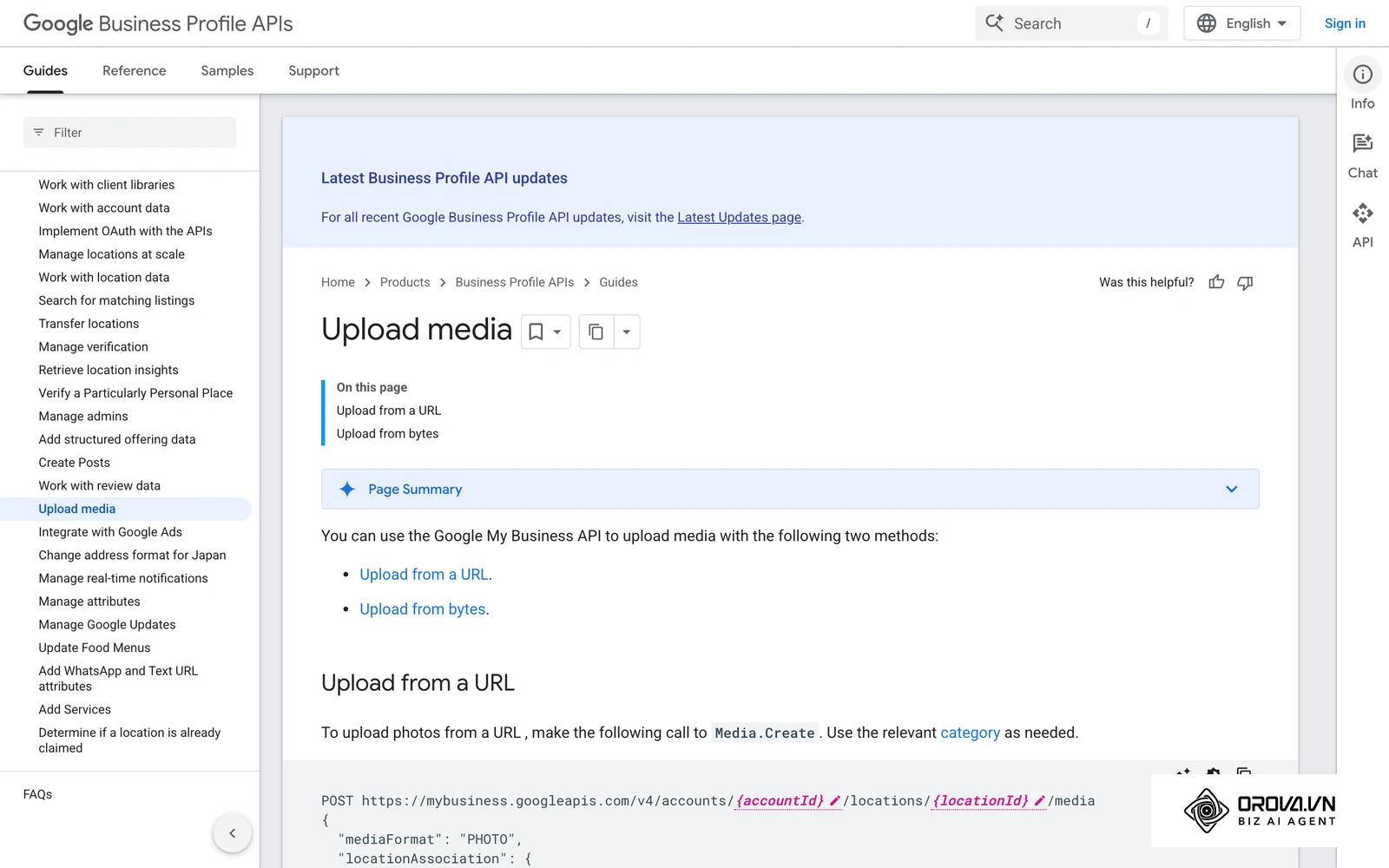Go to Business Profile APIs breadcrumb
This screenshot has width=1389, height=868.
point(515,282)
